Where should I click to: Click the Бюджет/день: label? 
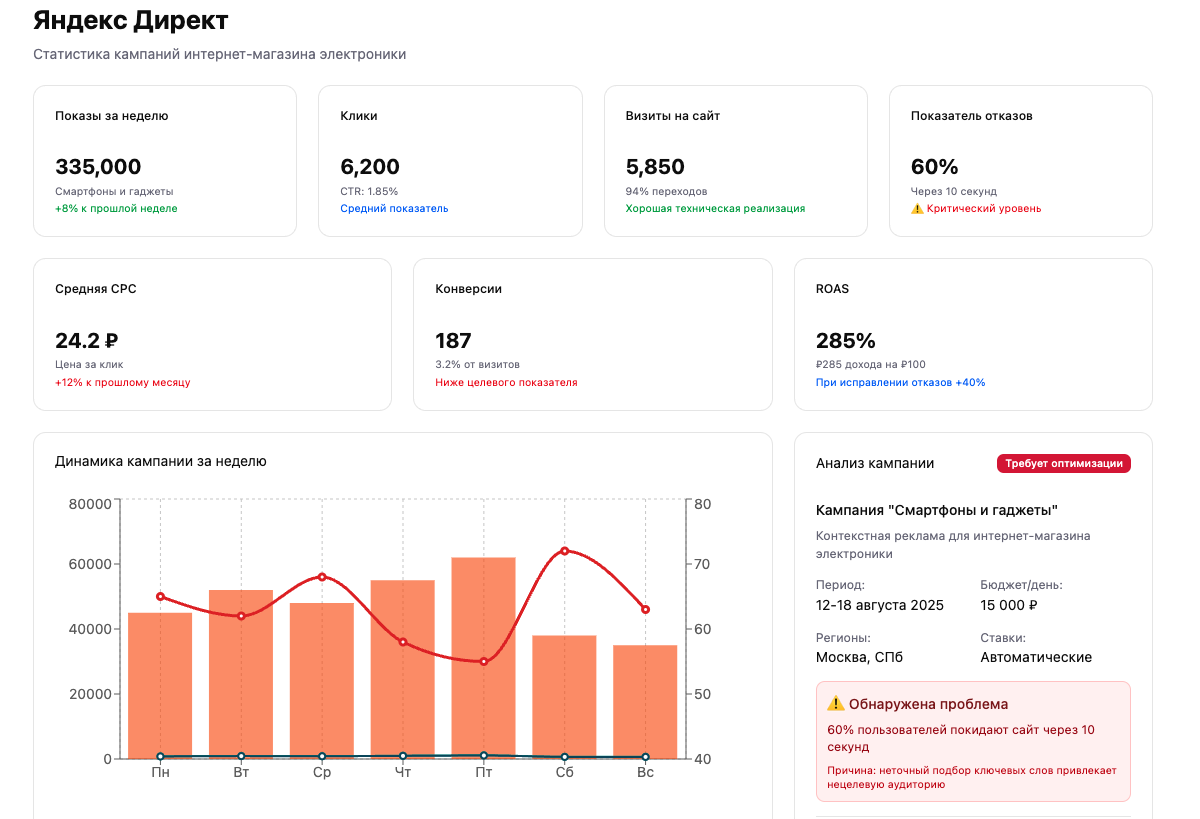1021,585
